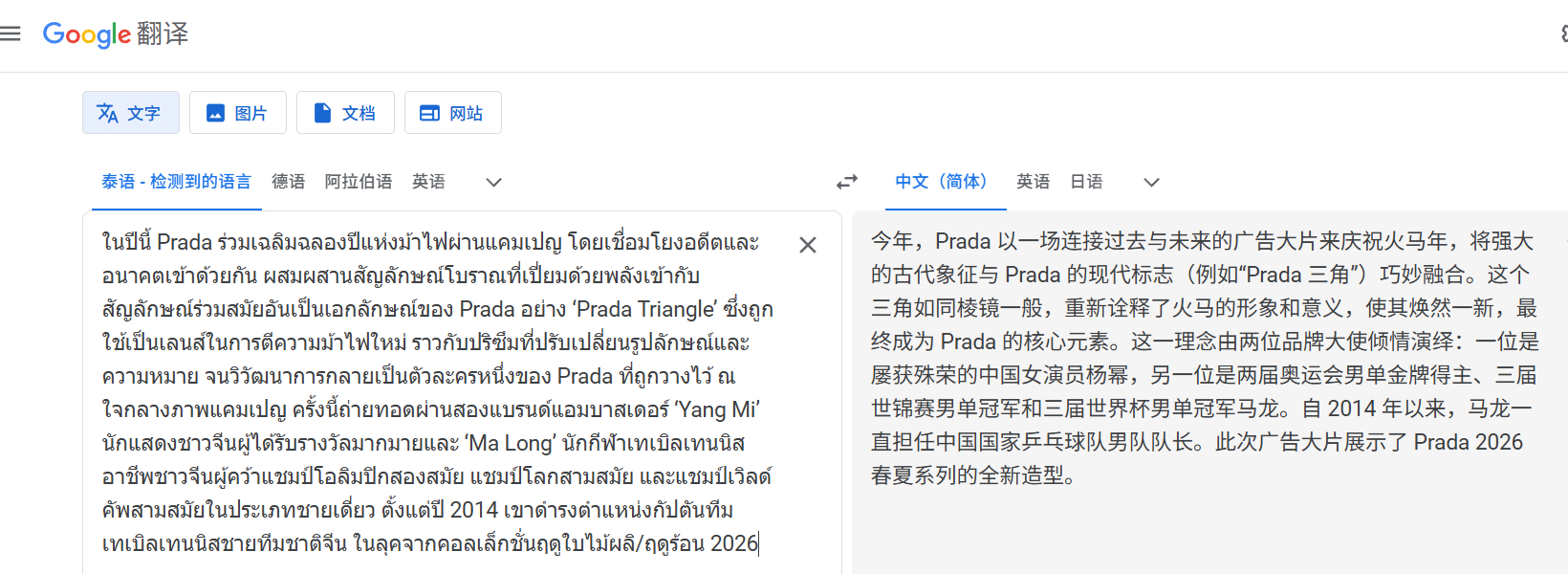Select 泰语 detected language source tab
The height and width of the screenshot is (574, 1568).
pos(177,182)
